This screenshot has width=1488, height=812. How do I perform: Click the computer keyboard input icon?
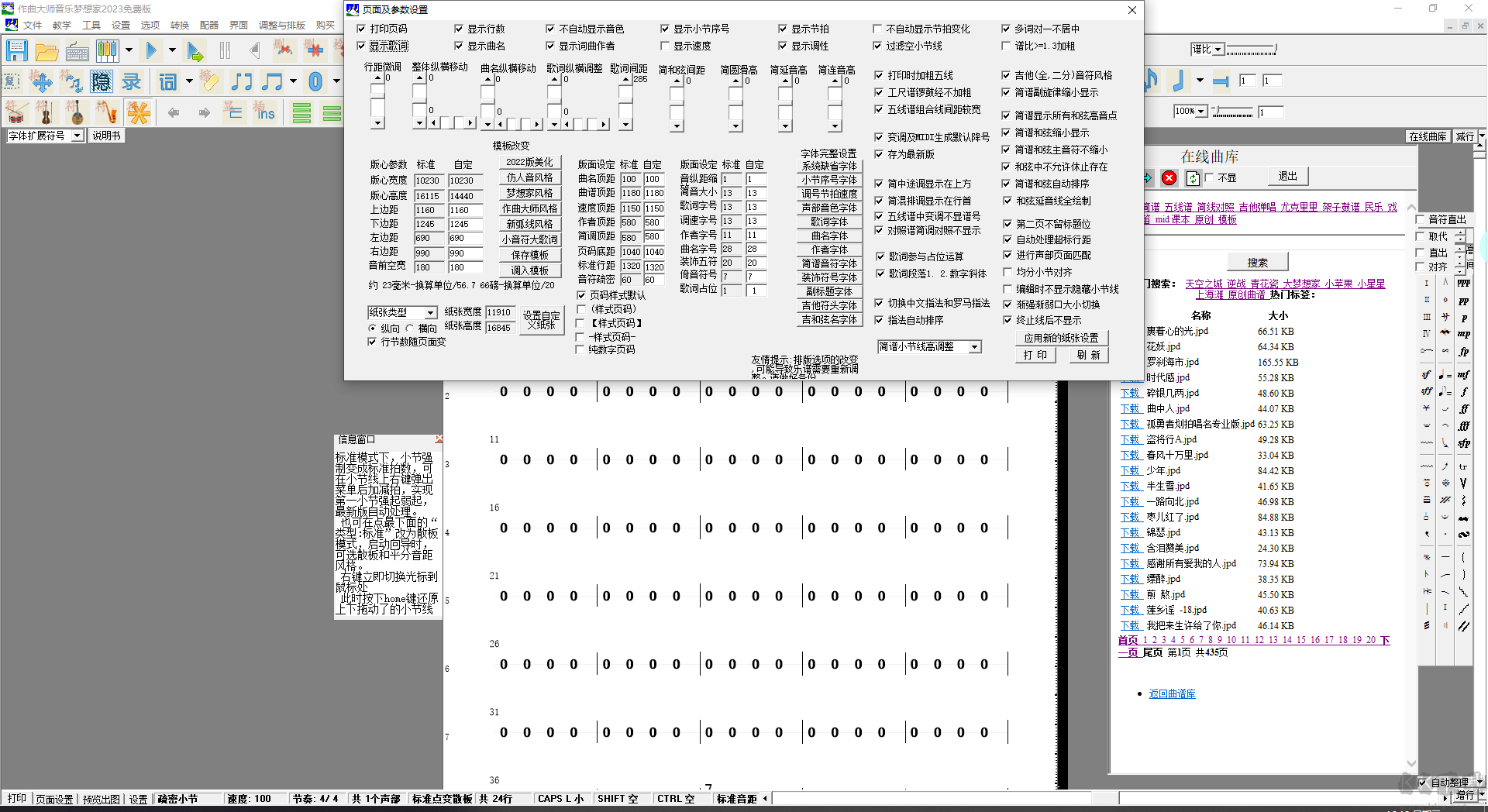(77, 51)
